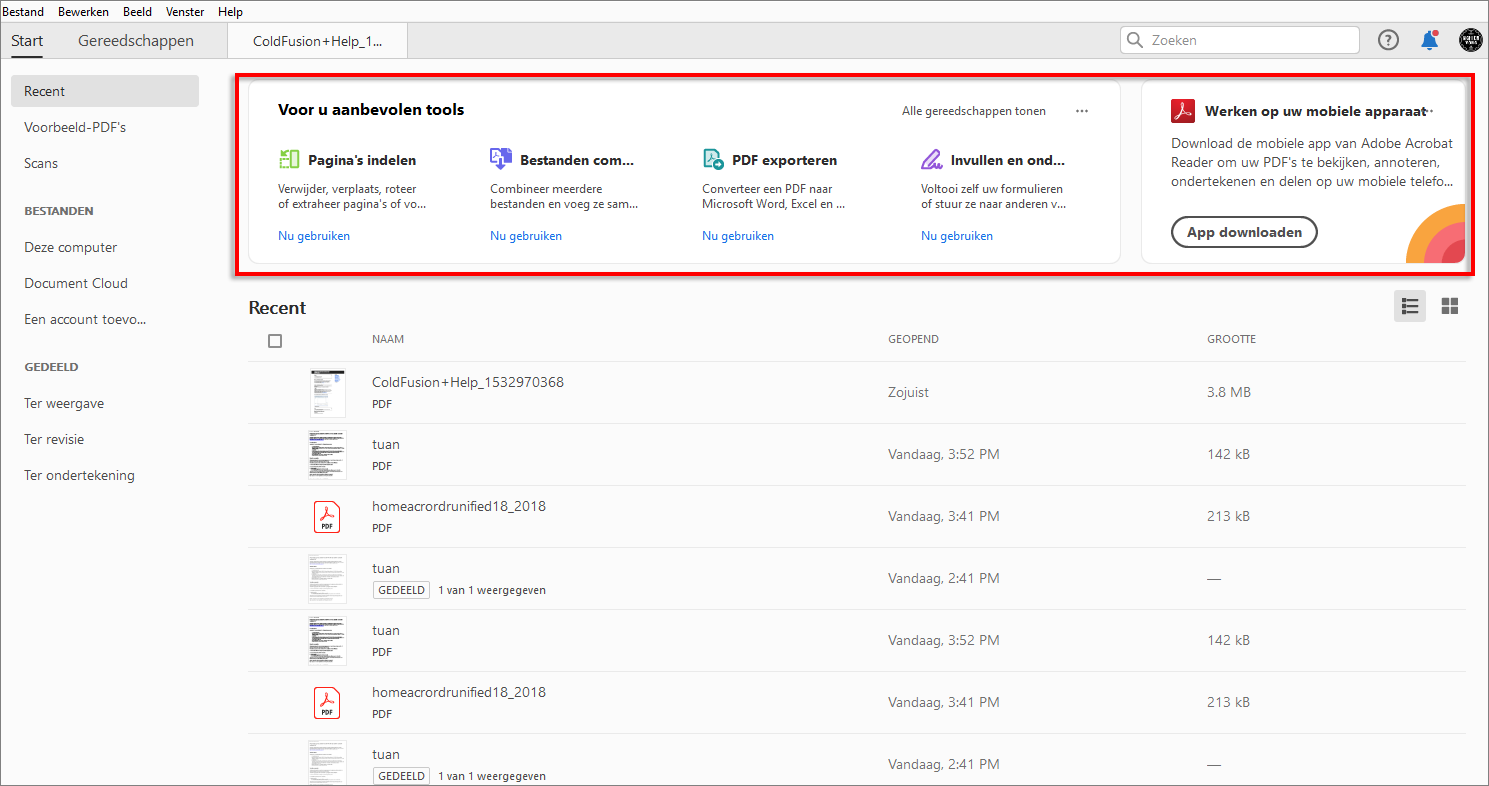The width and height of the screenshot is (1489, 786).
Task: Open the notifications bell icon
Action: 1429,40
